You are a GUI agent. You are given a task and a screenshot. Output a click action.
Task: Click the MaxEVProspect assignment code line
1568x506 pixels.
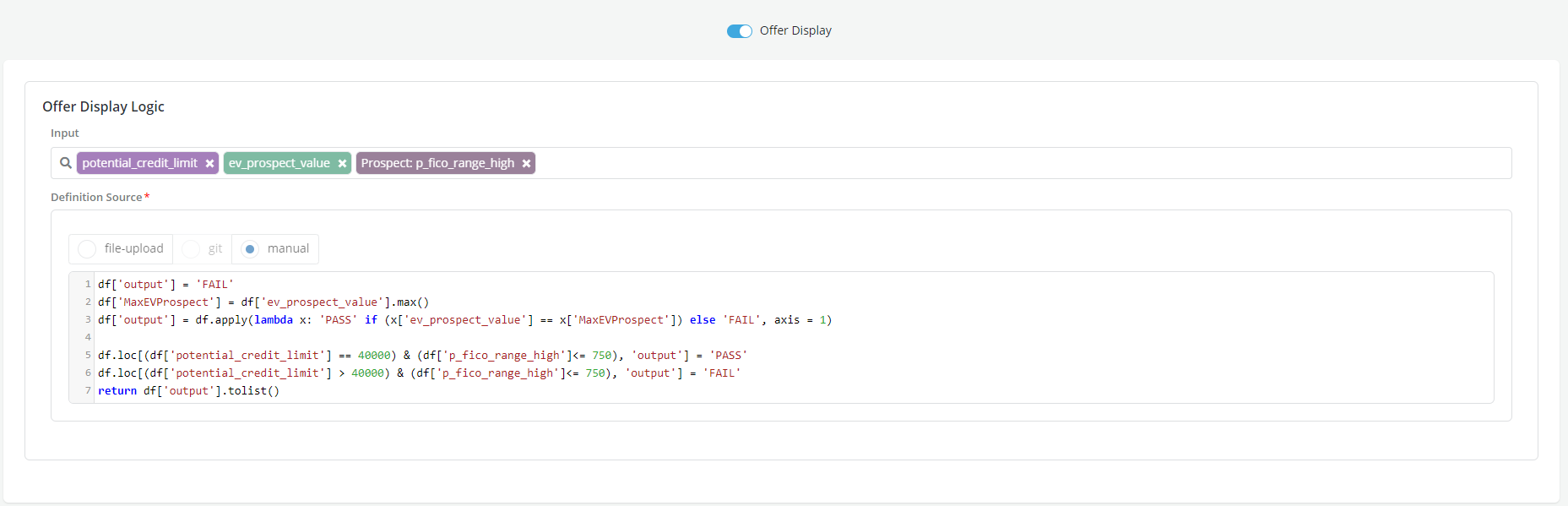pos(263,302)
